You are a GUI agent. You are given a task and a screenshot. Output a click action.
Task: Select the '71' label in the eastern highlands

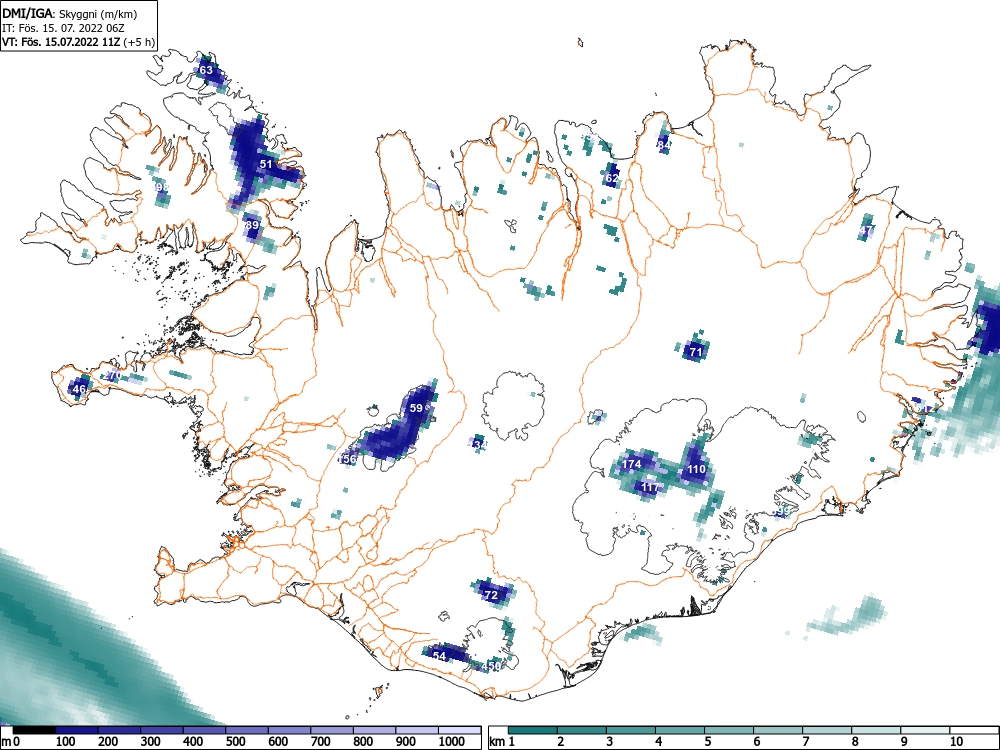[696, 351]
